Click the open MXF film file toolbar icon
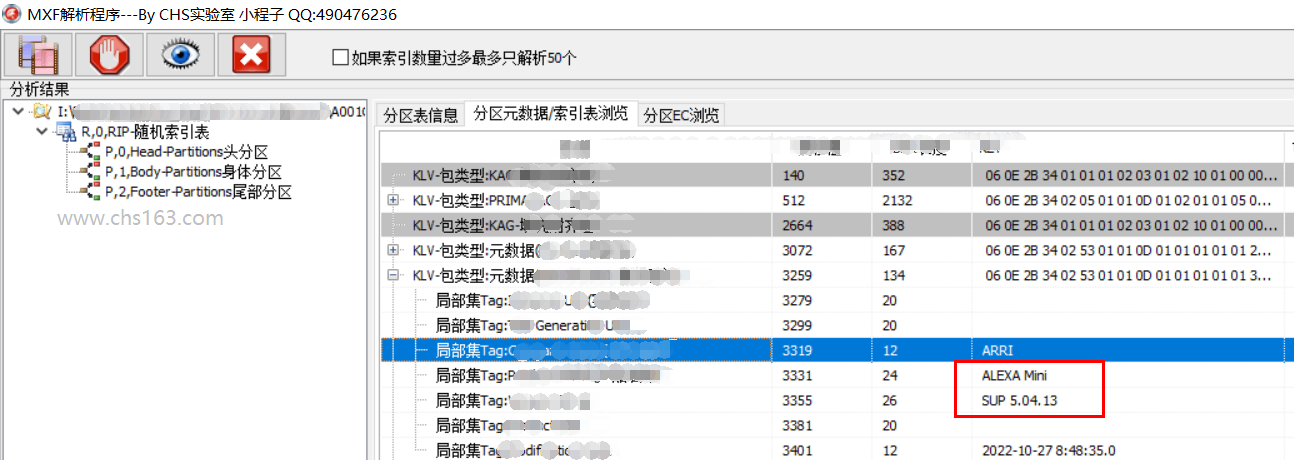The height and width of the screenshot is (460, 1294). pos(39,54)
